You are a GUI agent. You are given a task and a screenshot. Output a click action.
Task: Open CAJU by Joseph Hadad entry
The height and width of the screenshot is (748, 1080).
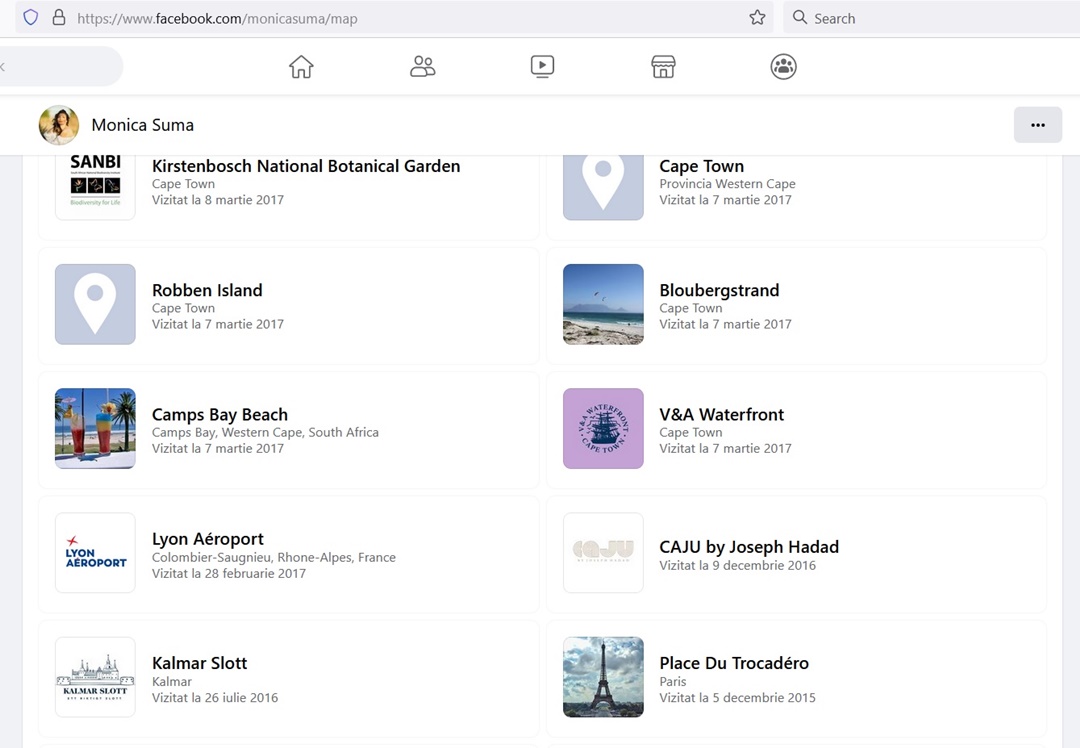(x=748, y=547)
